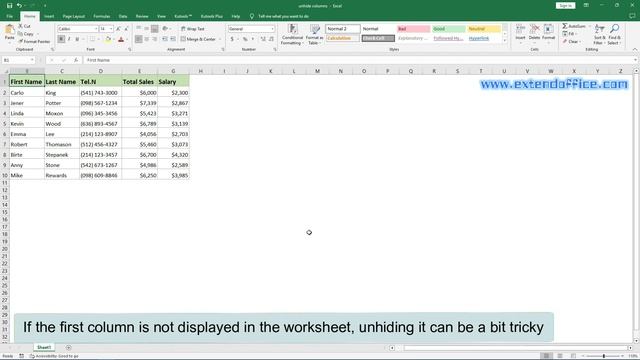640x360 pixels.
Task: Click Decrease Decimal icon
Action: coord(271,39)
